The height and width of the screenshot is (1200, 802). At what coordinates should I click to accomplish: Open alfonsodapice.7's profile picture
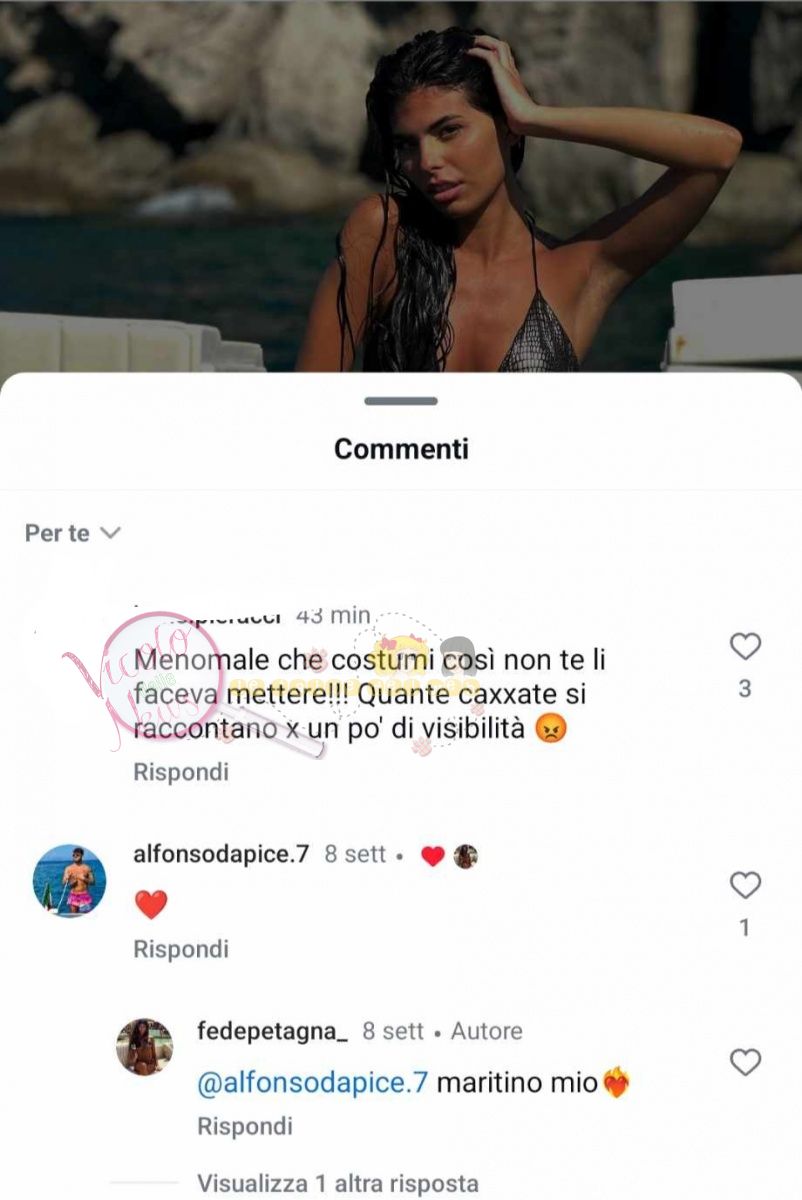[x=70, y=881]
